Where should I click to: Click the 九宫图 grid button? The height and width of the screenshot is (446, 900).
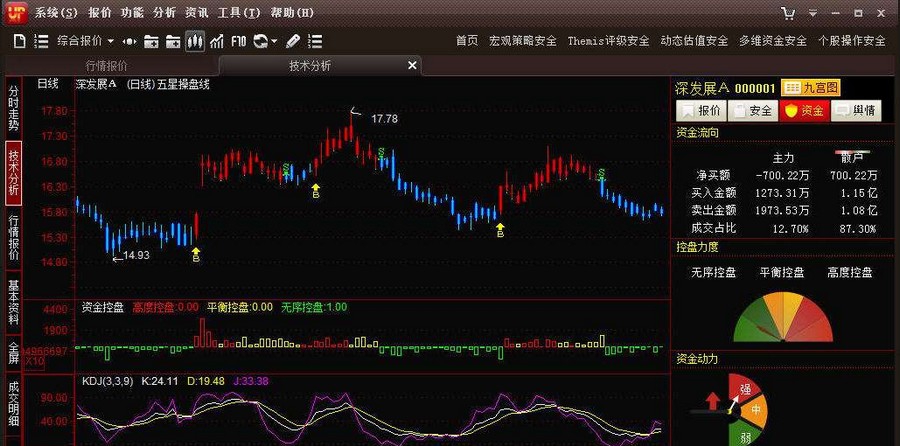811,88
